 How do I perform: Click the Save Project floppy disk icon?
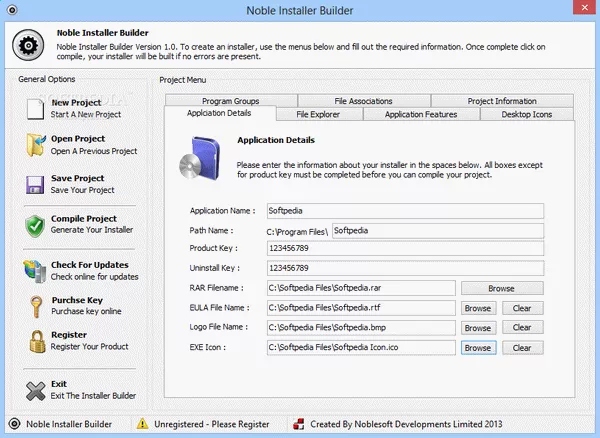pos(35,185)
